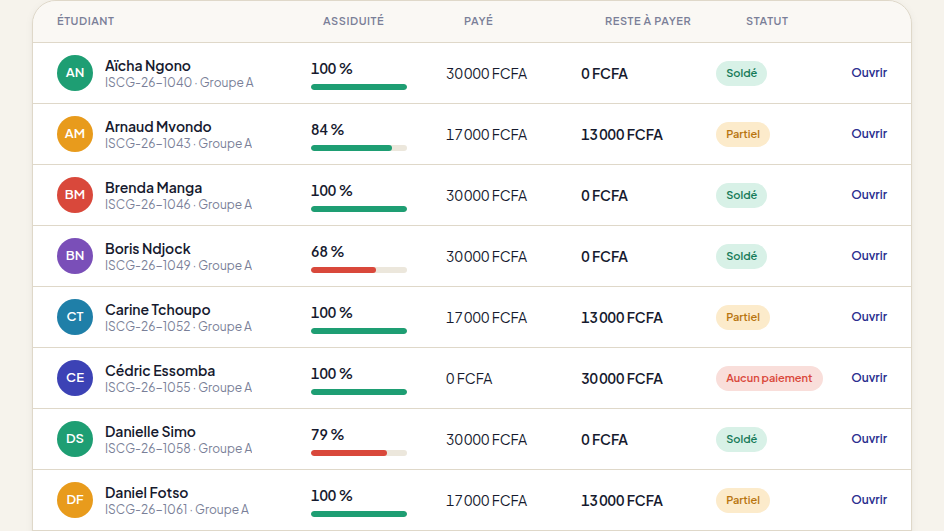Open Danielle Simo's record via Ouvrir

point(869,438)
